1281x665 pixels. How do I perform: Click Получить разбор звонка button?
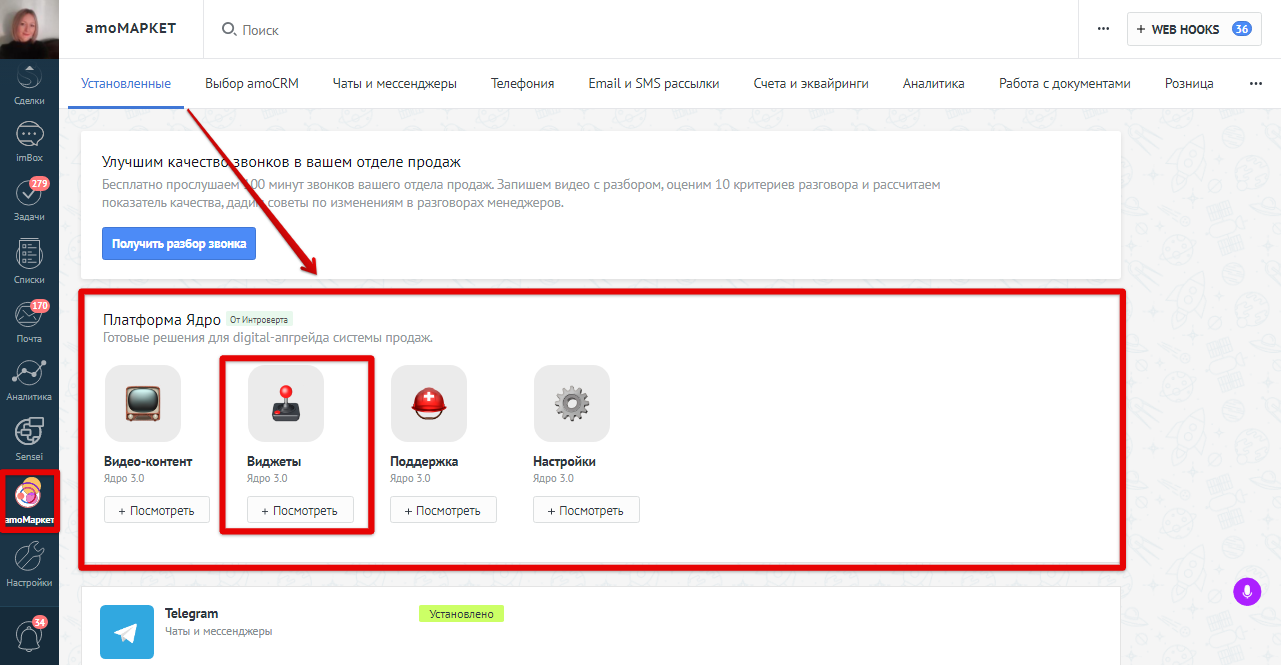point(179,243)
